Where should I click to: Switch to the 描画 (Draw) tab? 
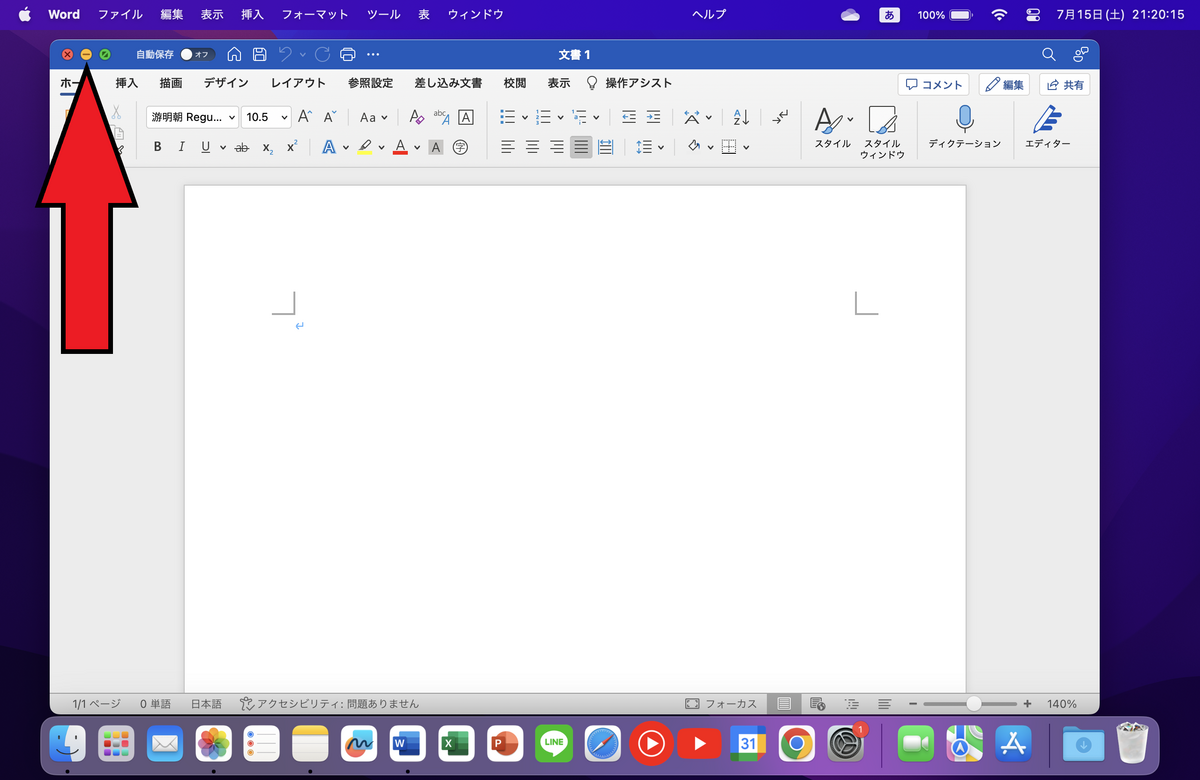[x=171, y=84]
